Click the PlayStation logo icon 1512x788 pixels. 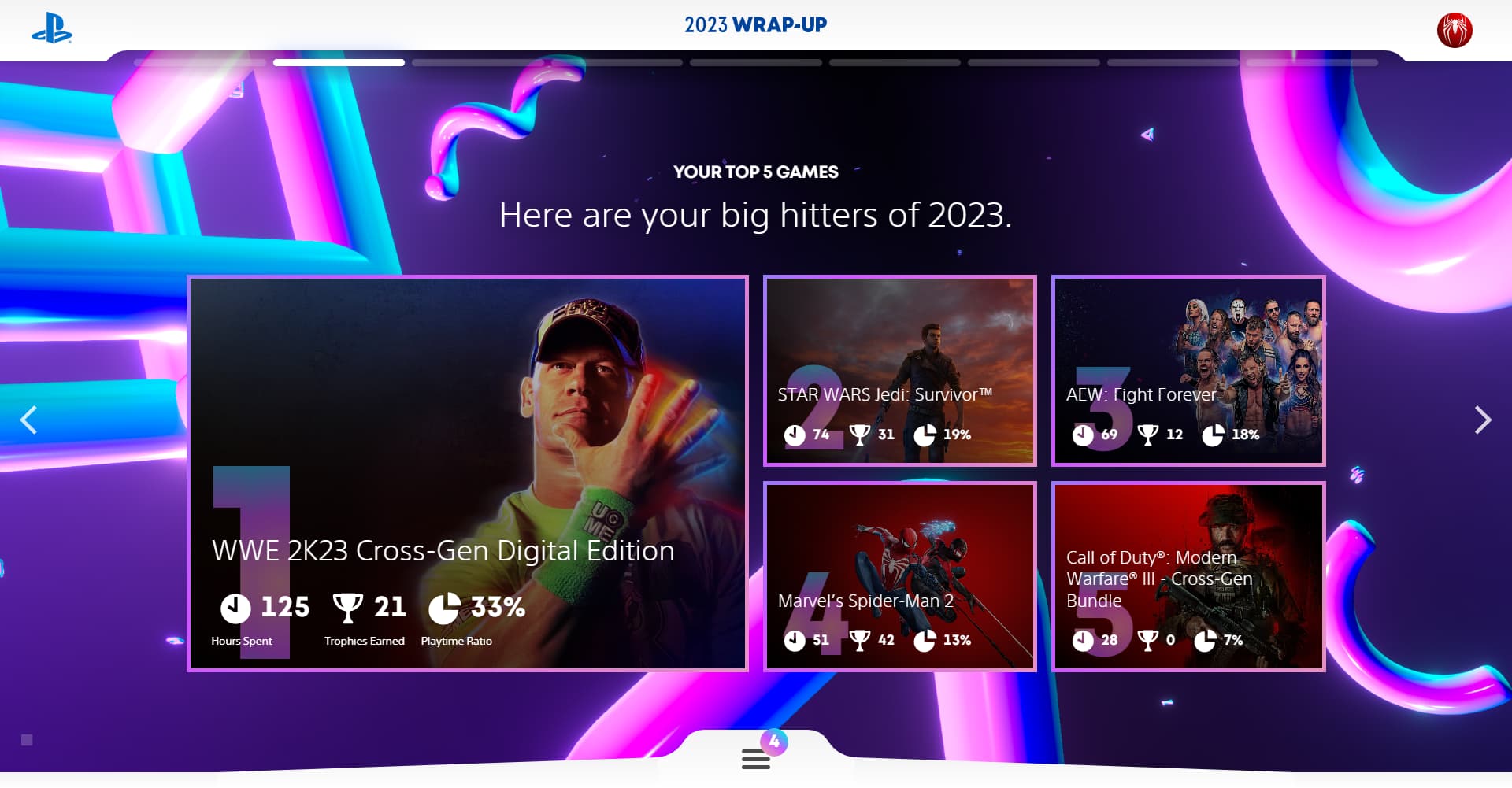(52, 28)
